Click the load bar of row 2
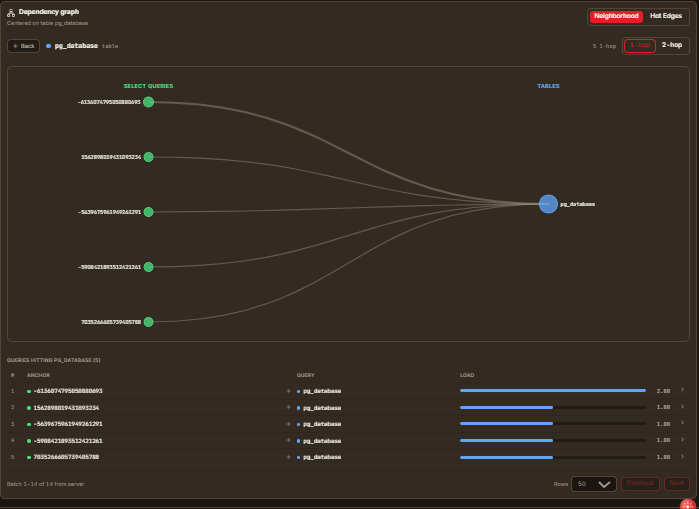 coord(553,407)
